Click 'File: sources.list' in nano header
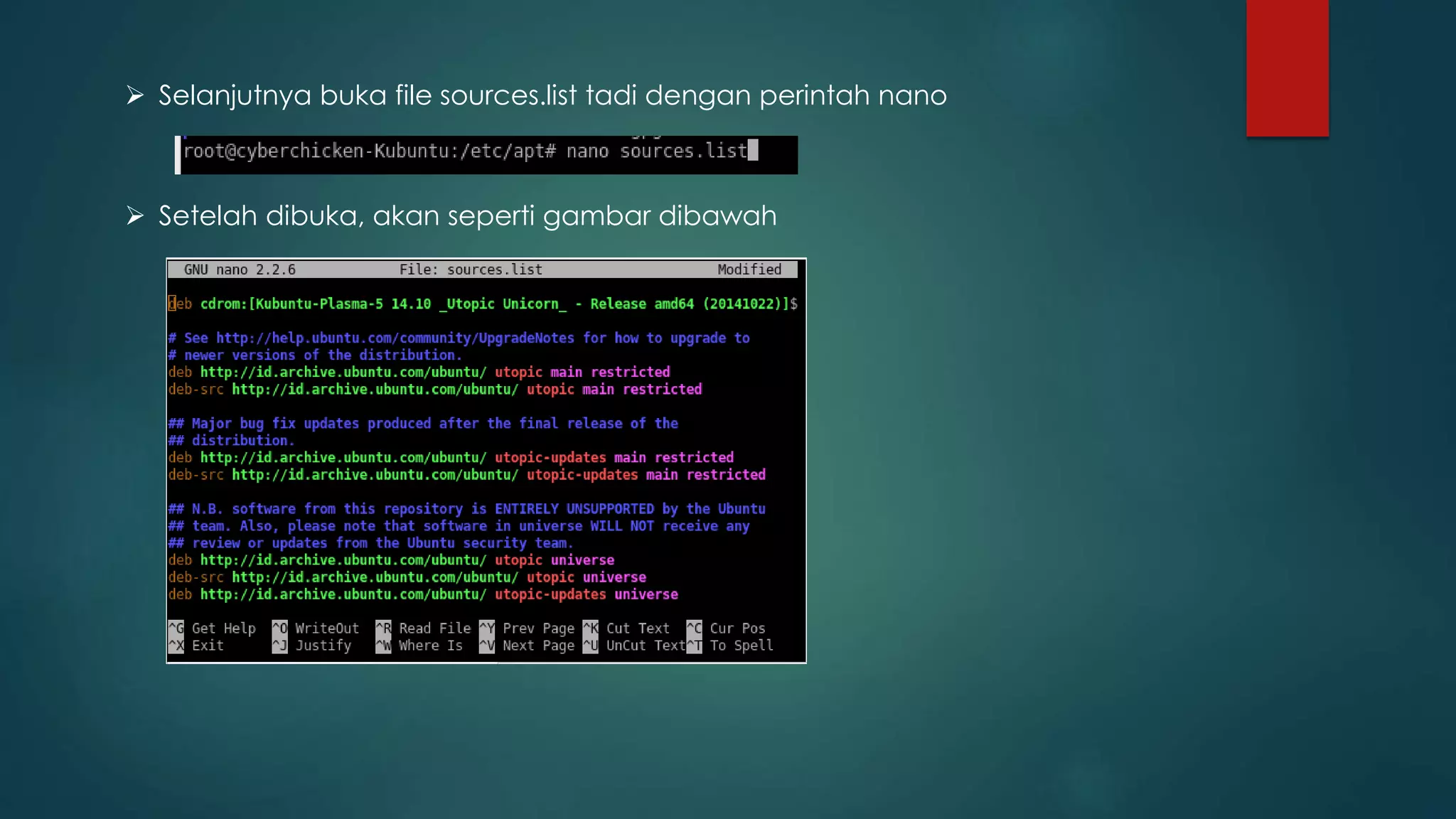The image size is (1456, 819). point(471,269)
